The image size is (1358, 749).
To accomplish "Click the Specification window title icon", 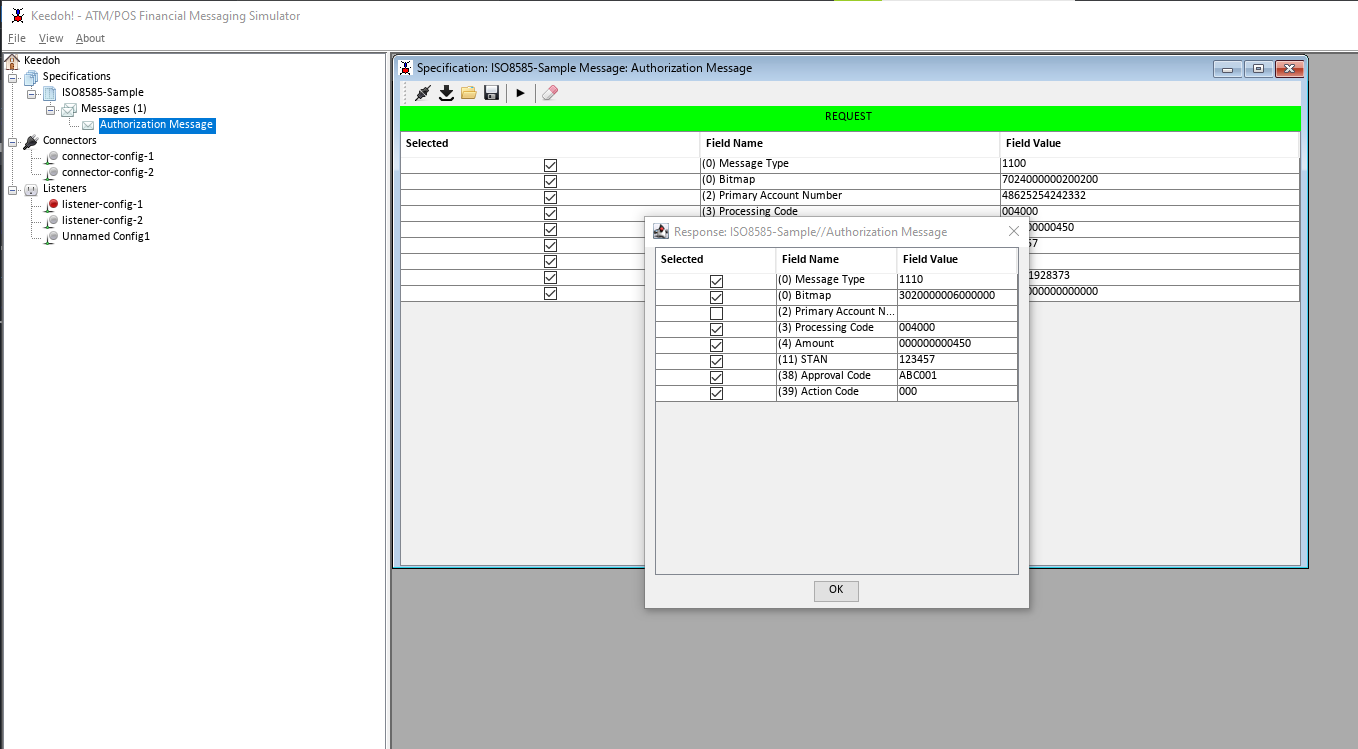I will click(405, 68).
